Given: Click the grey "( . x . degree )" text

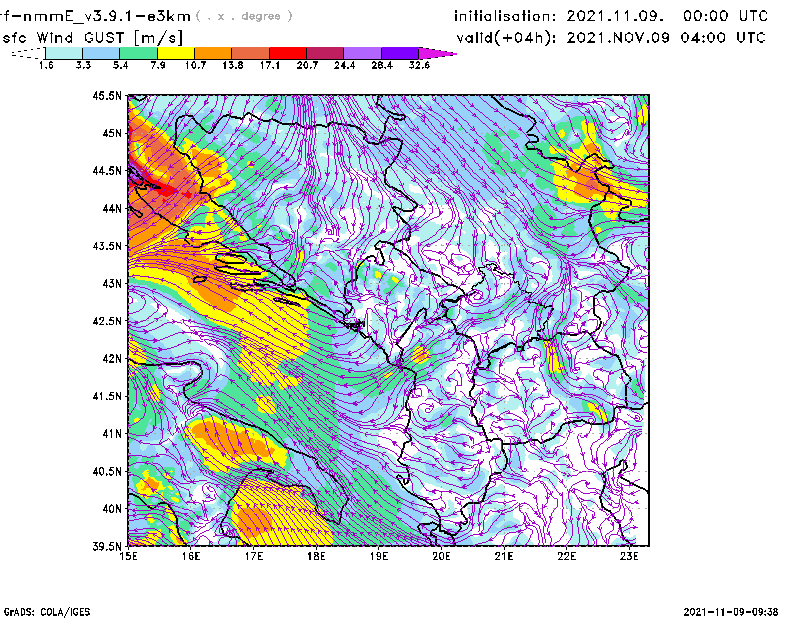Looking at the screenshot, I should (244, 16).
